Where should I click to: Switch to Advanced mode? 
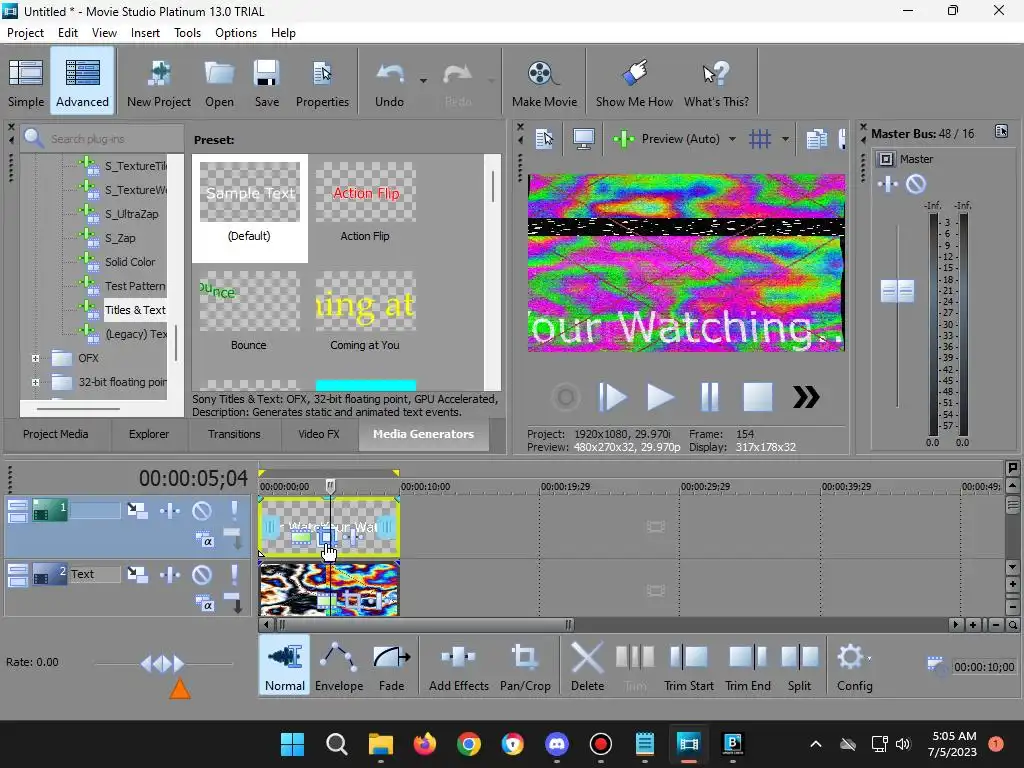pos(82,82)
